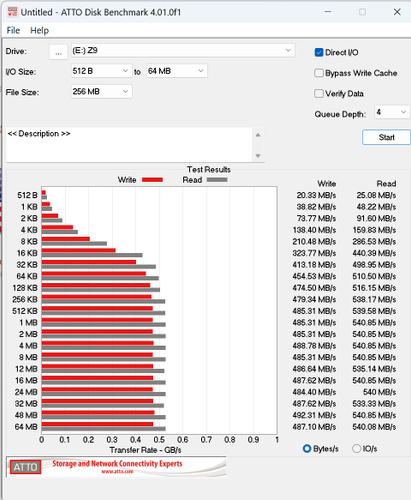
Task: Select the Bytes/s radio button
Action: (x=307, y=449)
